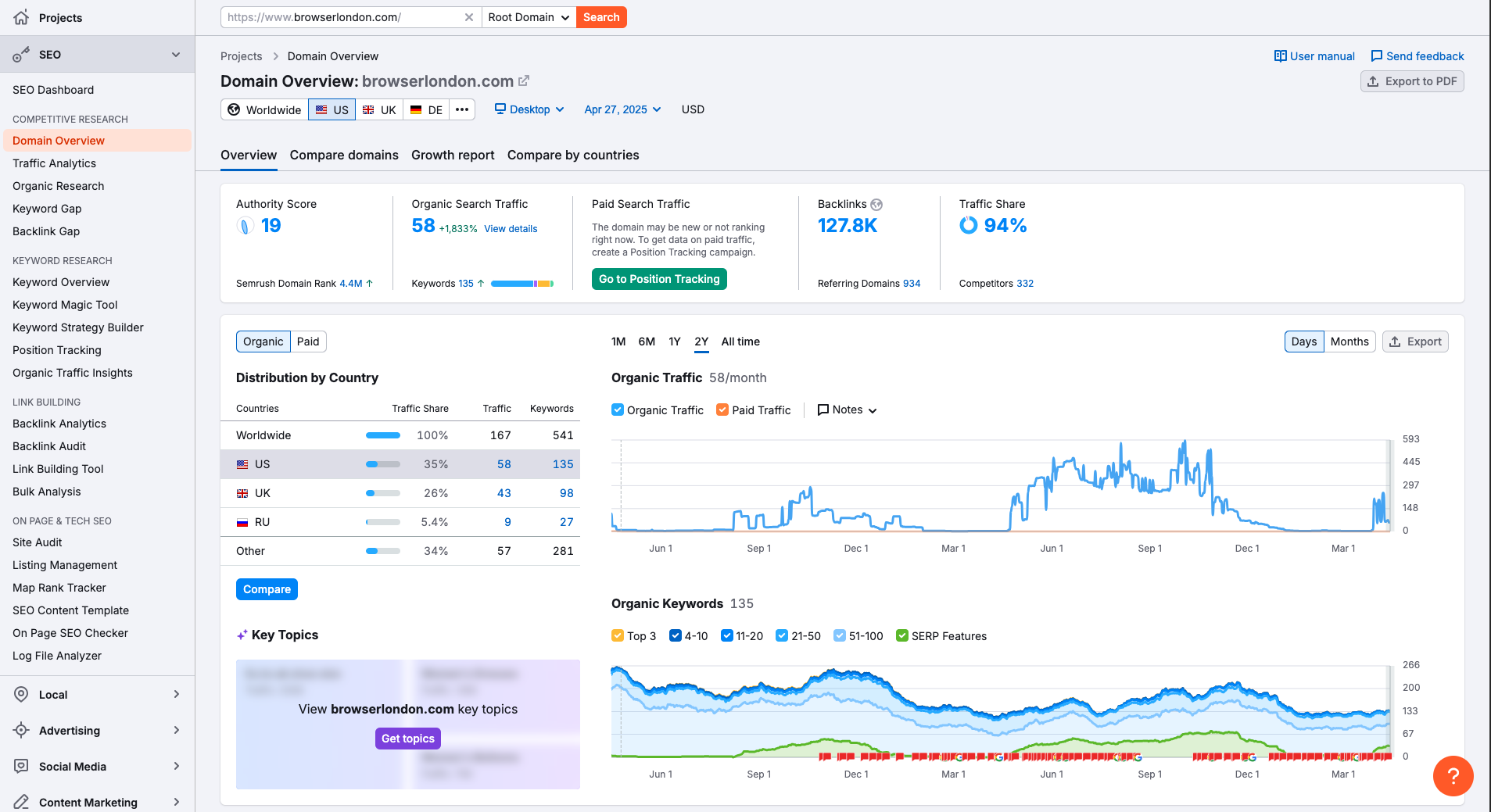Switch to Compare by countries tab

tap(573, 155)
